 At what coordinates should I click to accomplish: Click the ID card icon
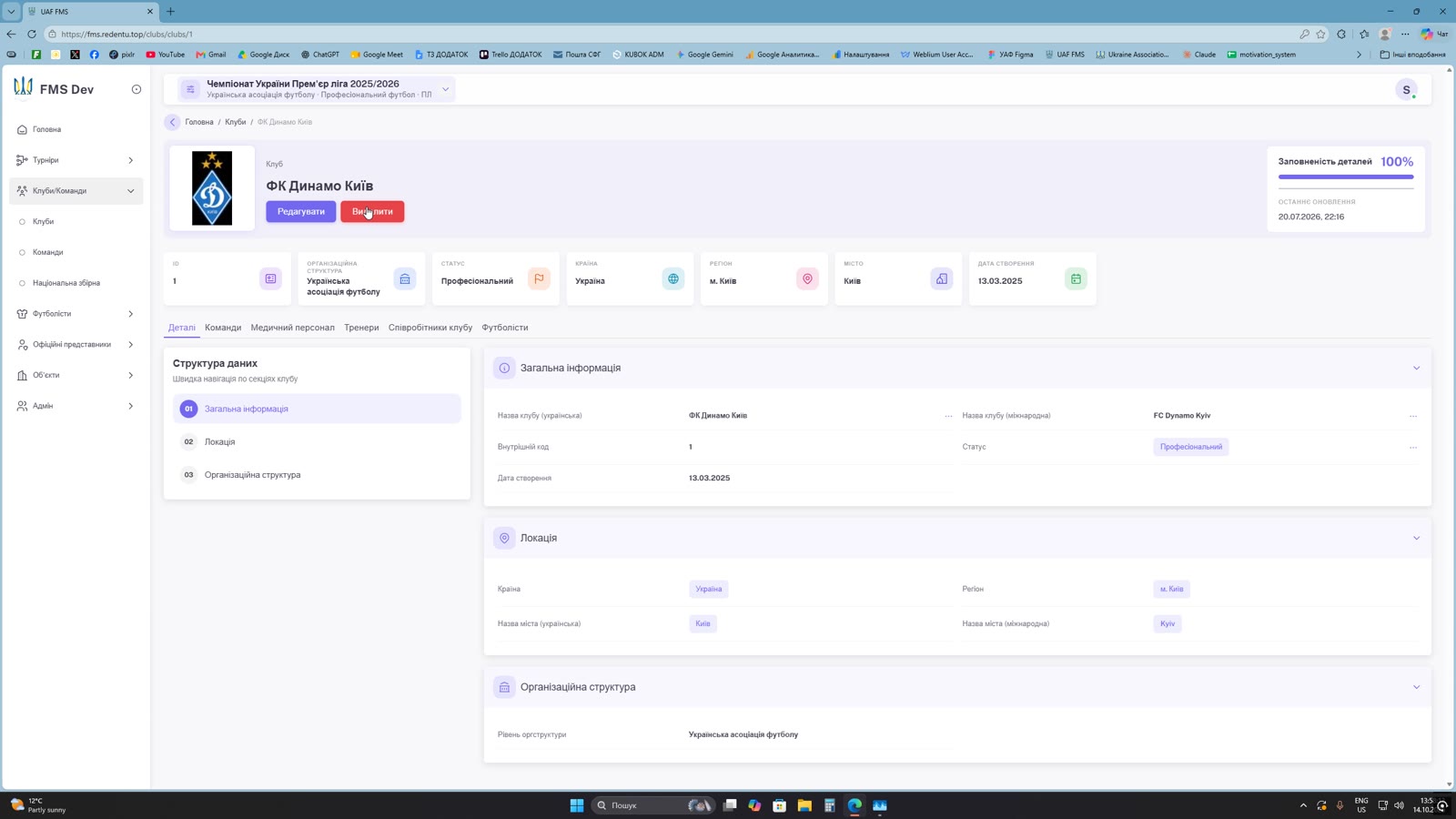point(270,278)
